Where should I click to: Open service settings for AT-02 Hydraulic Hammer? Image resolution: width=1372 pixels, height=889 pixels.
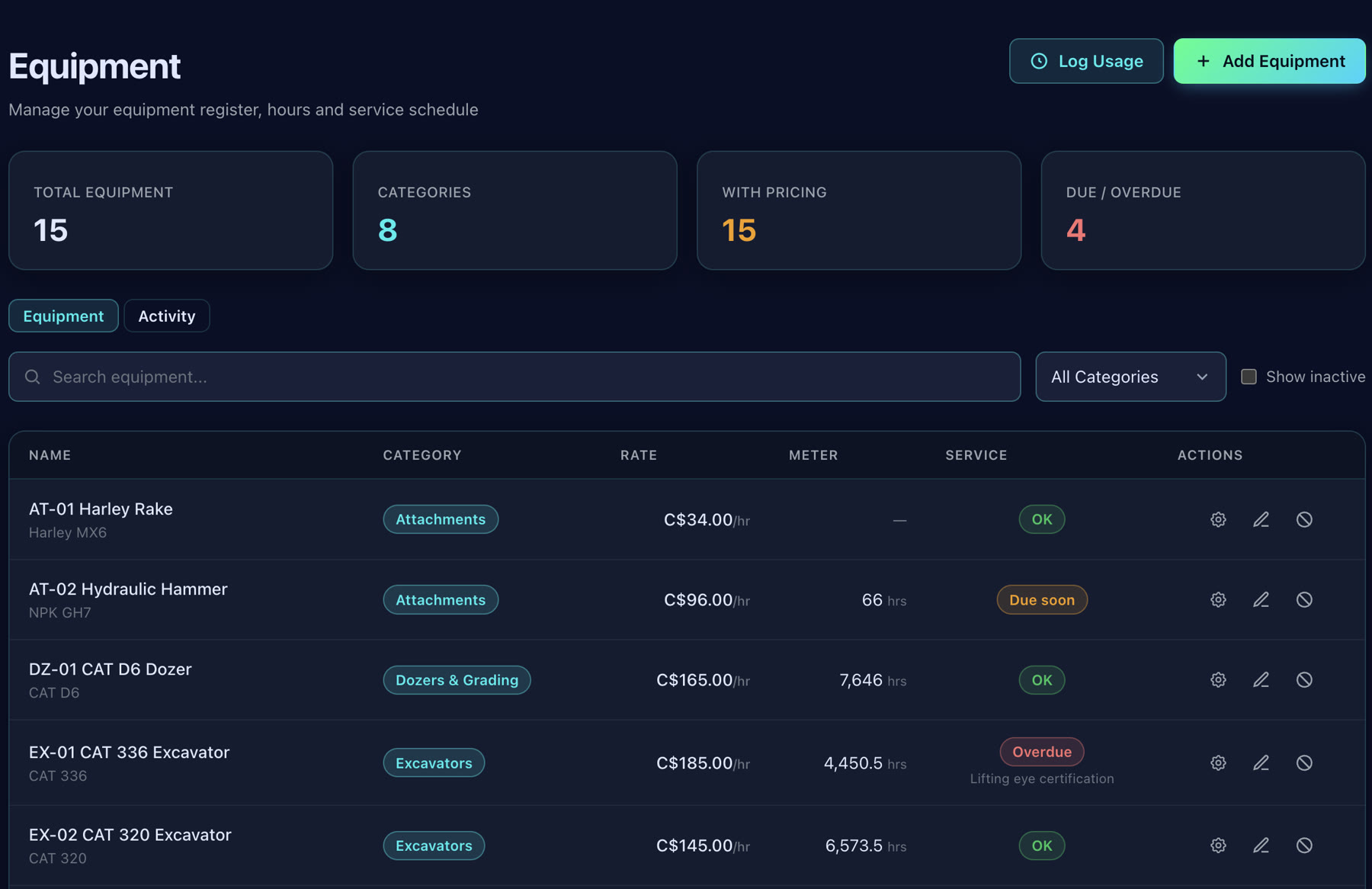[1218, 600]
